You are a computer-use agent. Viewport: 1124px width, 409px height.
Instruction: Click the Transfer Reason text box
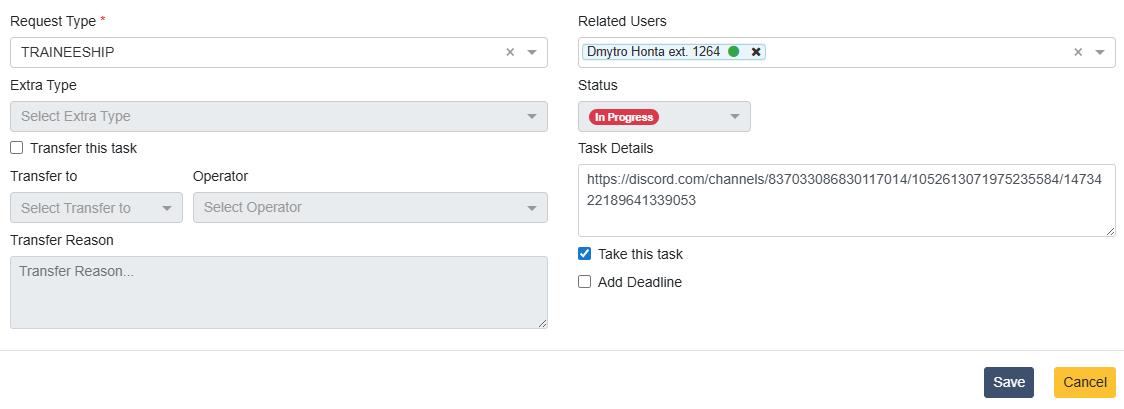[x=278, y=292]
